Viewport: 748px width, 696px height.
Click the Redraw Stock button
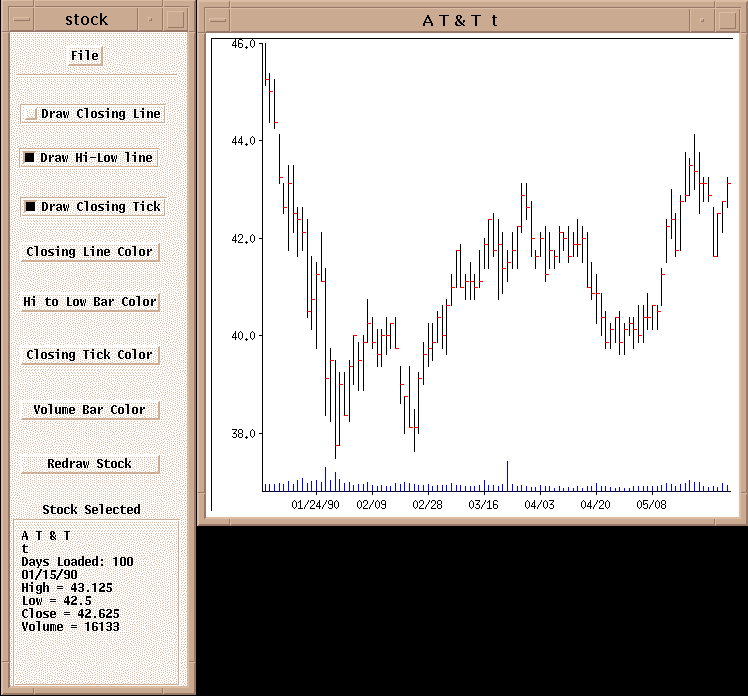click(90, 464)
